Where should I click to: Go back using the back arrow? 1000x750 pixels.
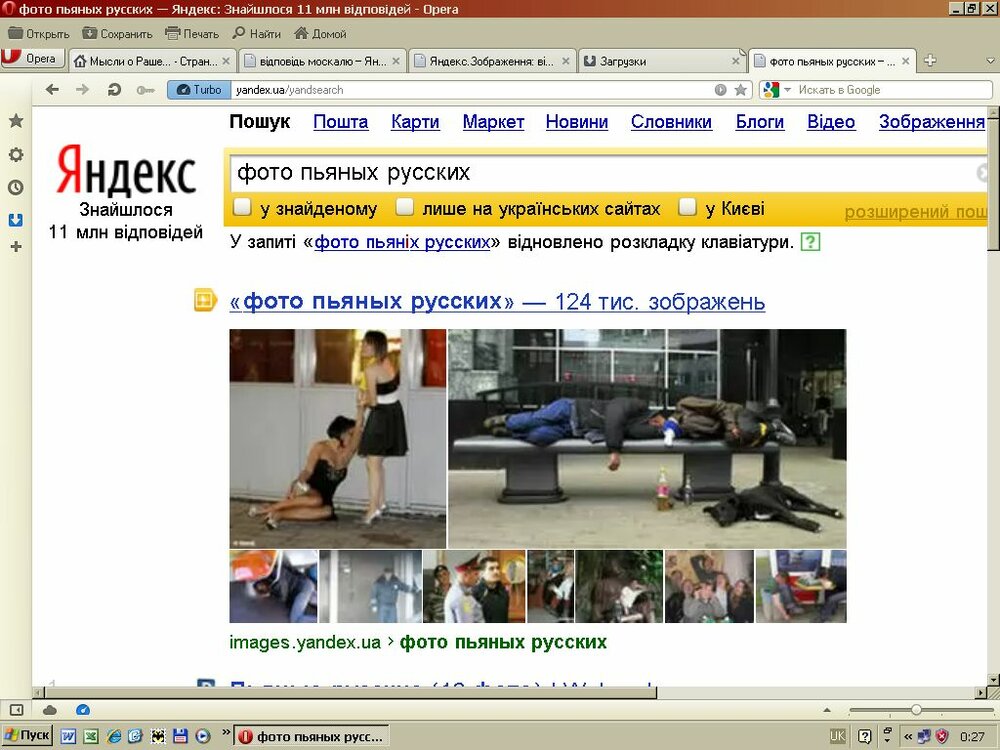click(53, 90)
